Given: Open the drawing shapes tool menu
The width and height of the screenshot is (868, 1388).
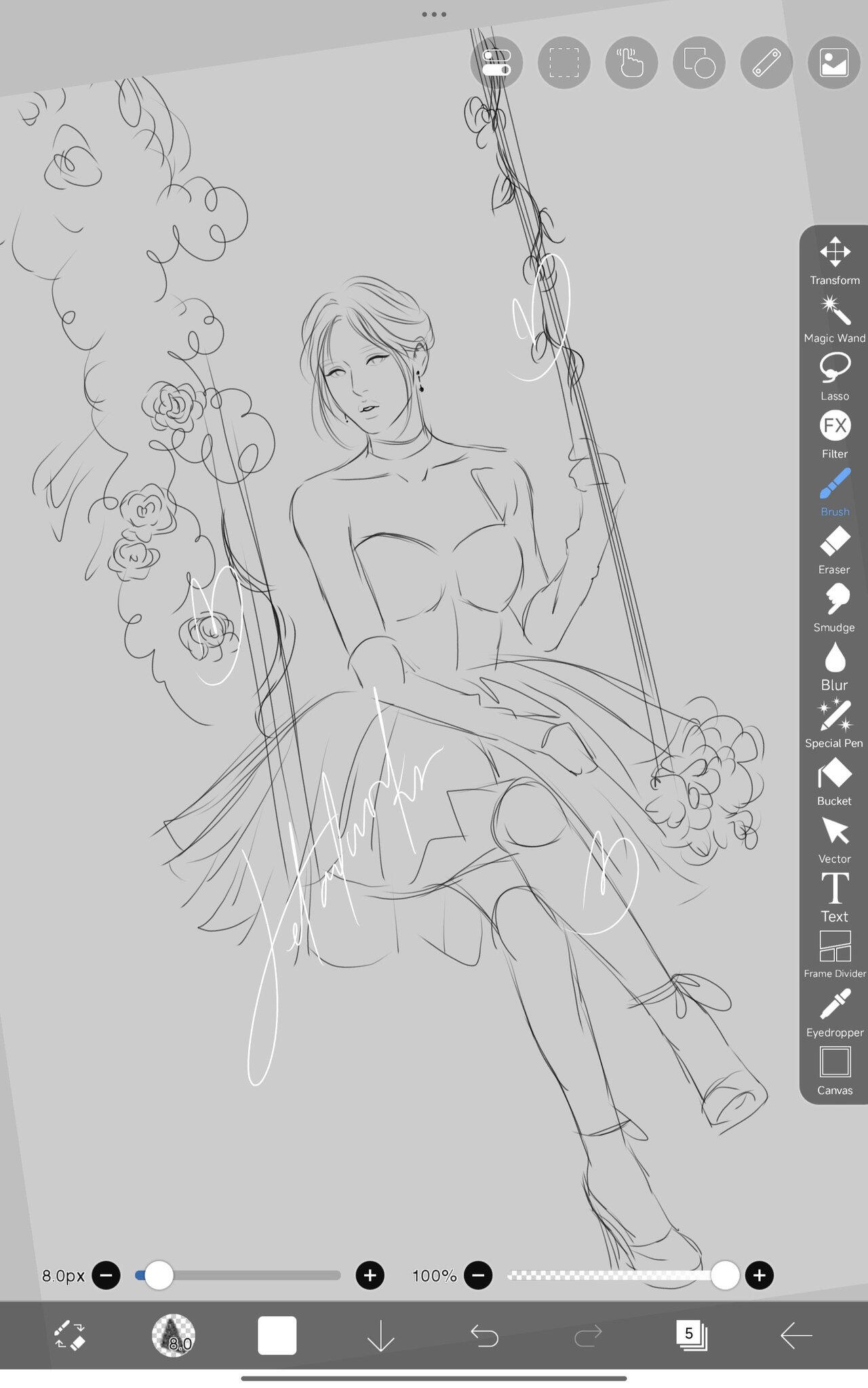Looking at the screenshot, I should pos(699,63).
